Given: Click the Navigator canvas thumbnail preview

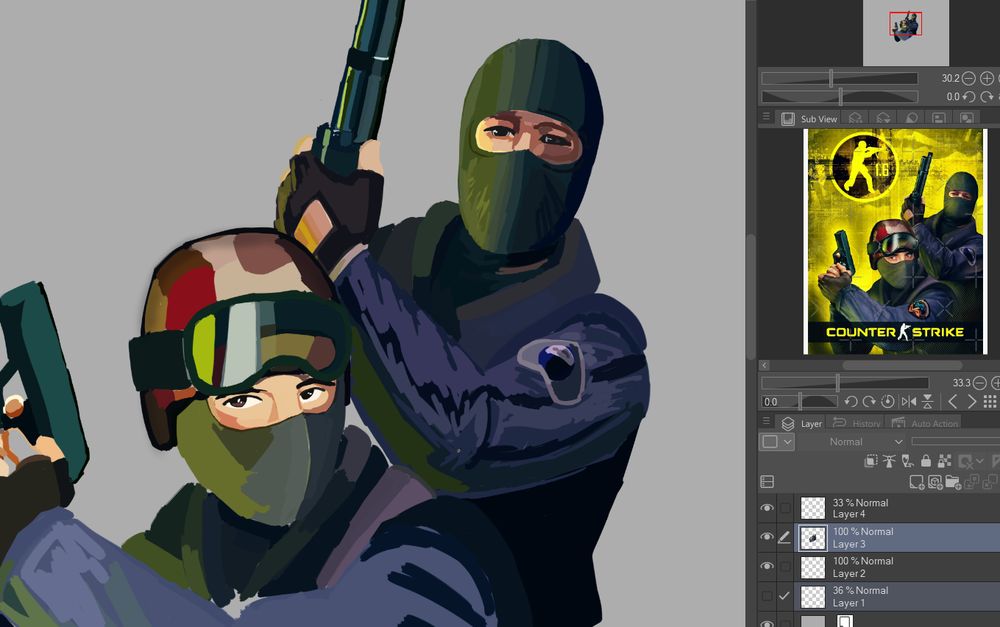Looking at the screenshot, I should click(906, 33).
